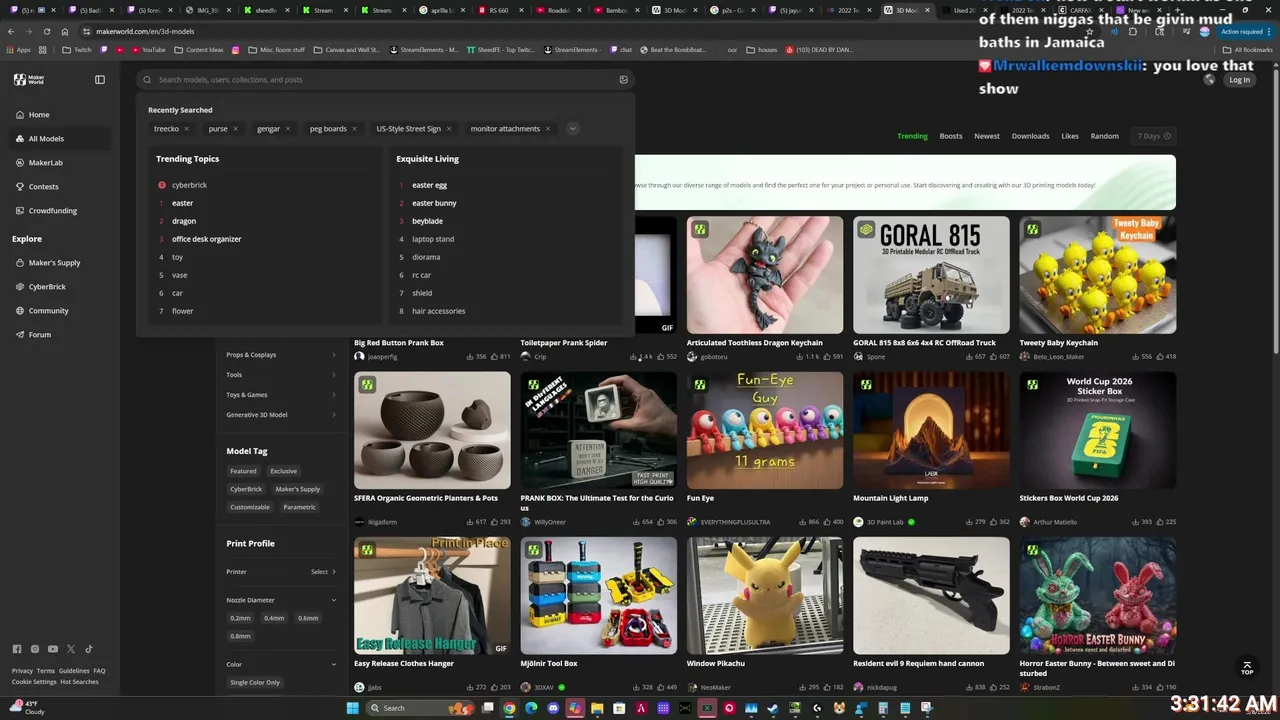The height and width of the screenshot is (720, 1280).
Task: Open image search icon in search bar
Action: coord(623,79)
